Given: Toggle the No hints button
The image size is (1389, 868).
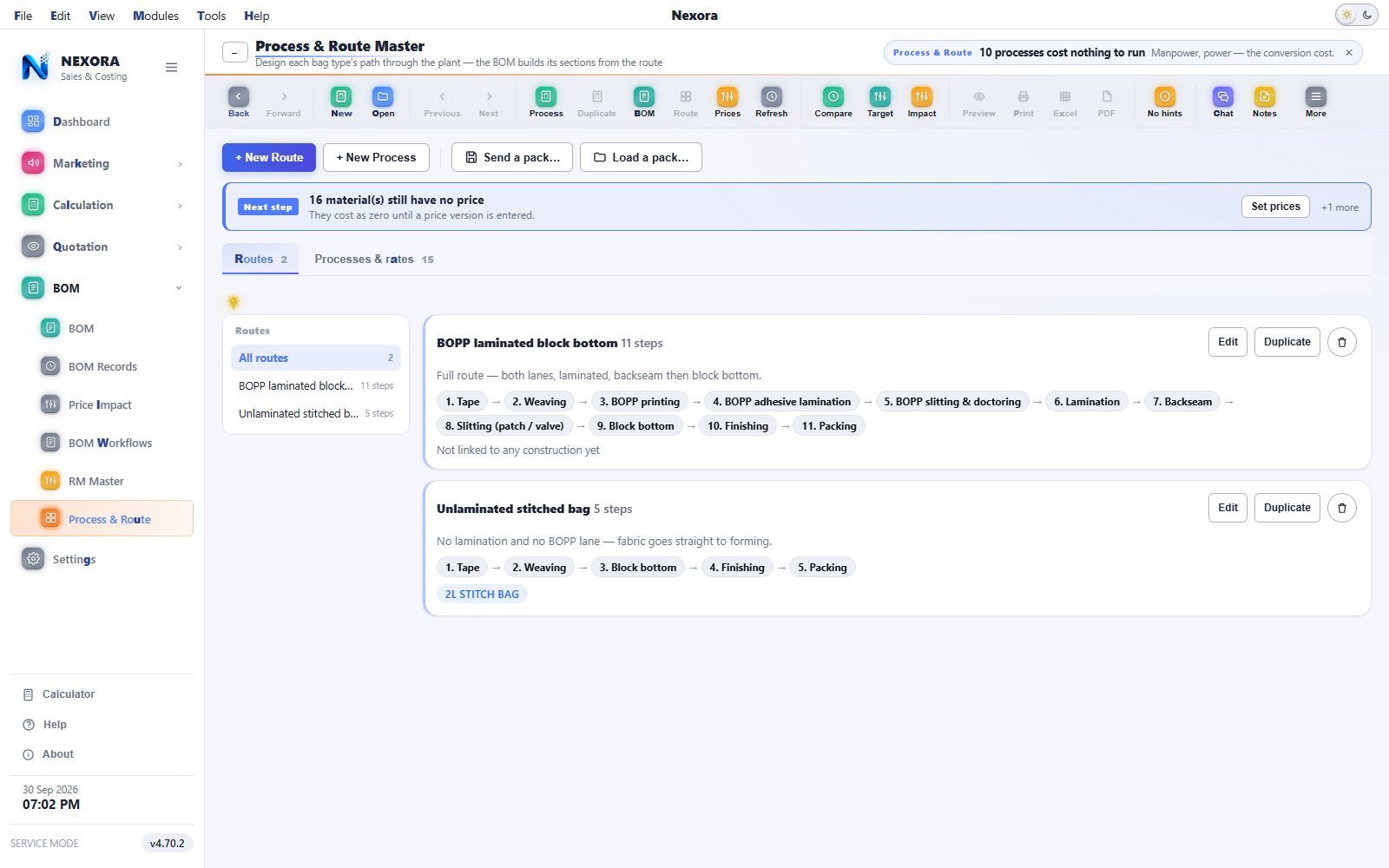Looking at the screenshot, I should 1165,102.
